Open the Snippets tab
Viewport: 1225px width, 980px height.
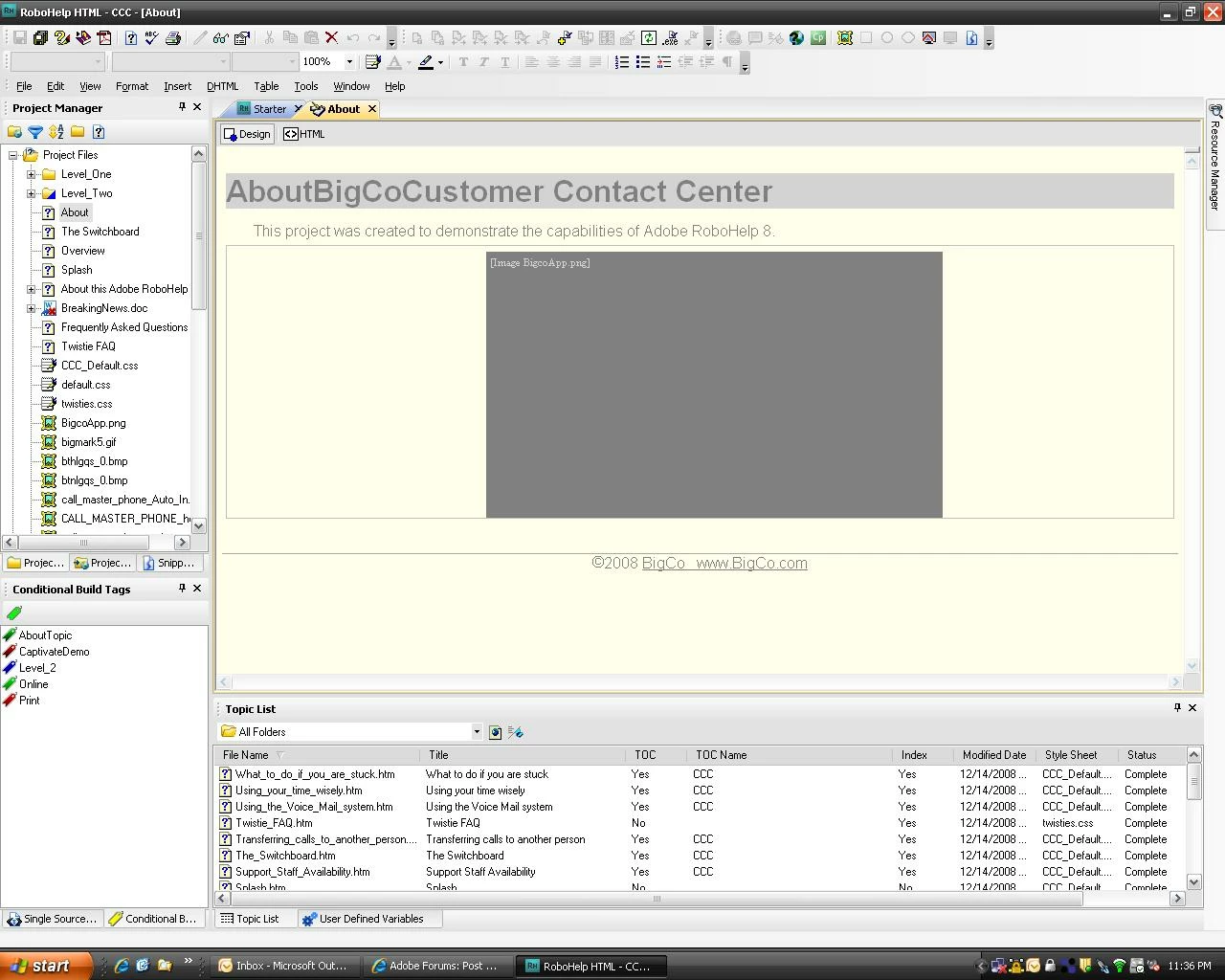pos(168,563)
